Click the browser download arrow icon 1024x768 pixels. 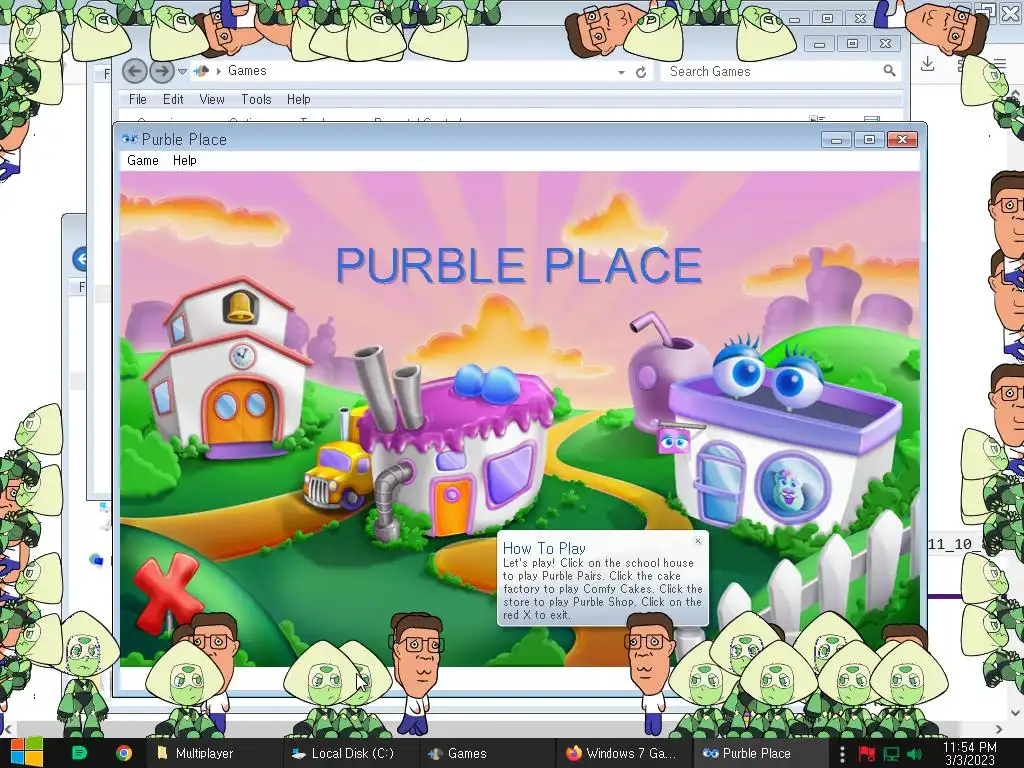coord(927,64)
